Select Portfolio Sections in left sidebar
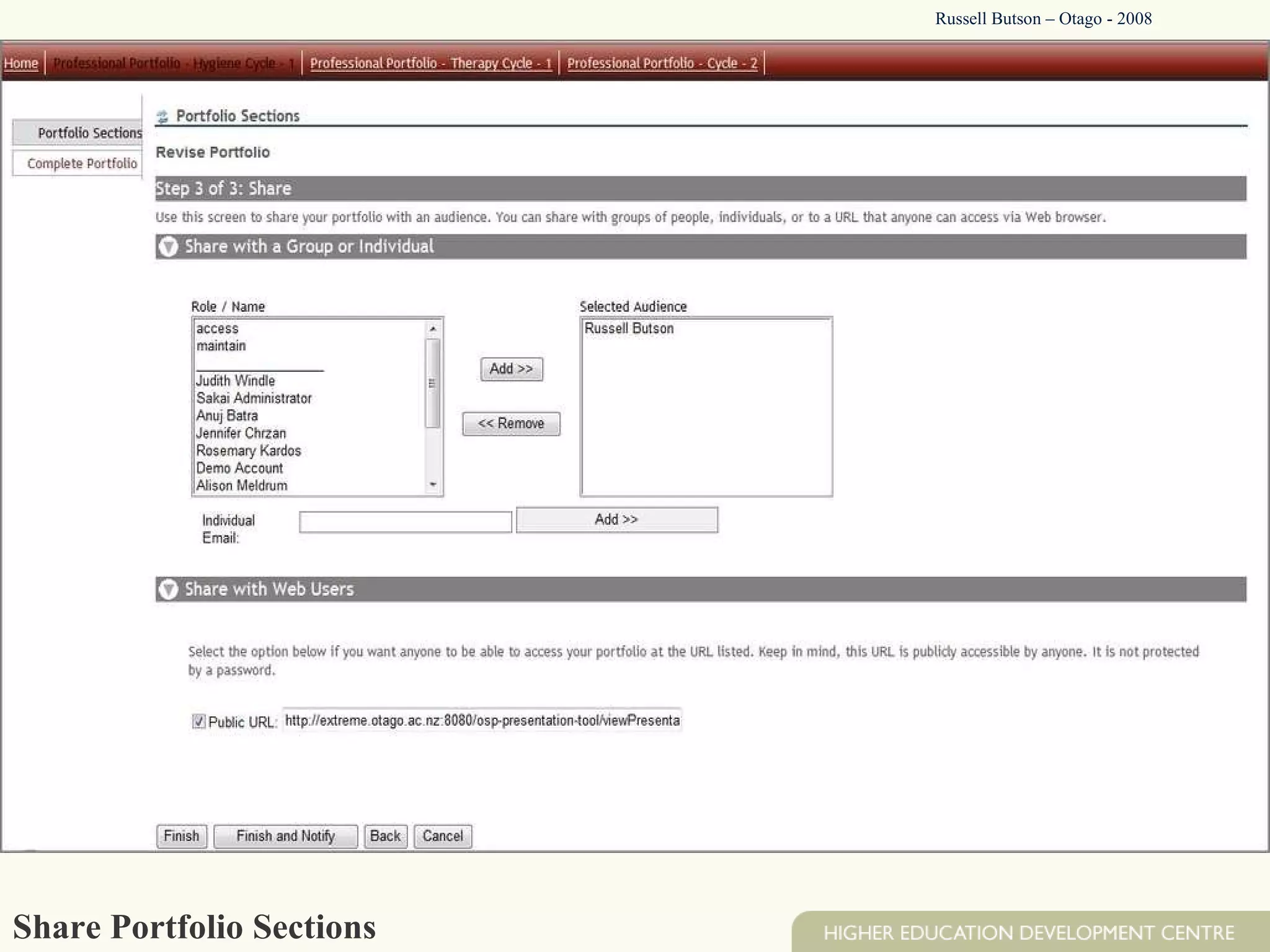 (78, 133)
